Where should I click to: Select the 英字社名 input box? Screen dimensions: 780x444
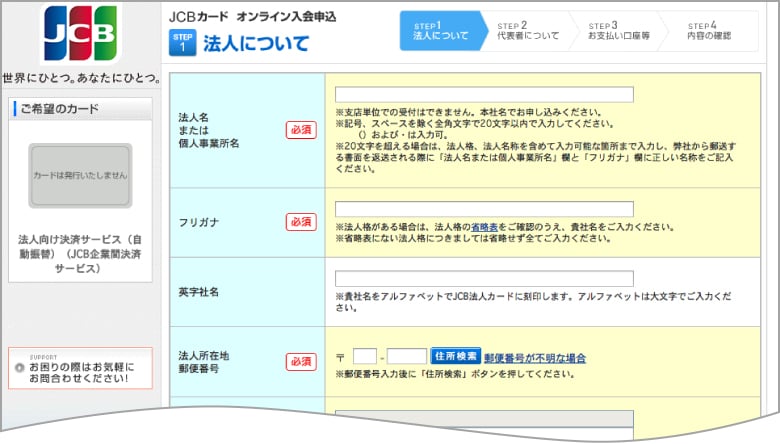tap(484, 278)
